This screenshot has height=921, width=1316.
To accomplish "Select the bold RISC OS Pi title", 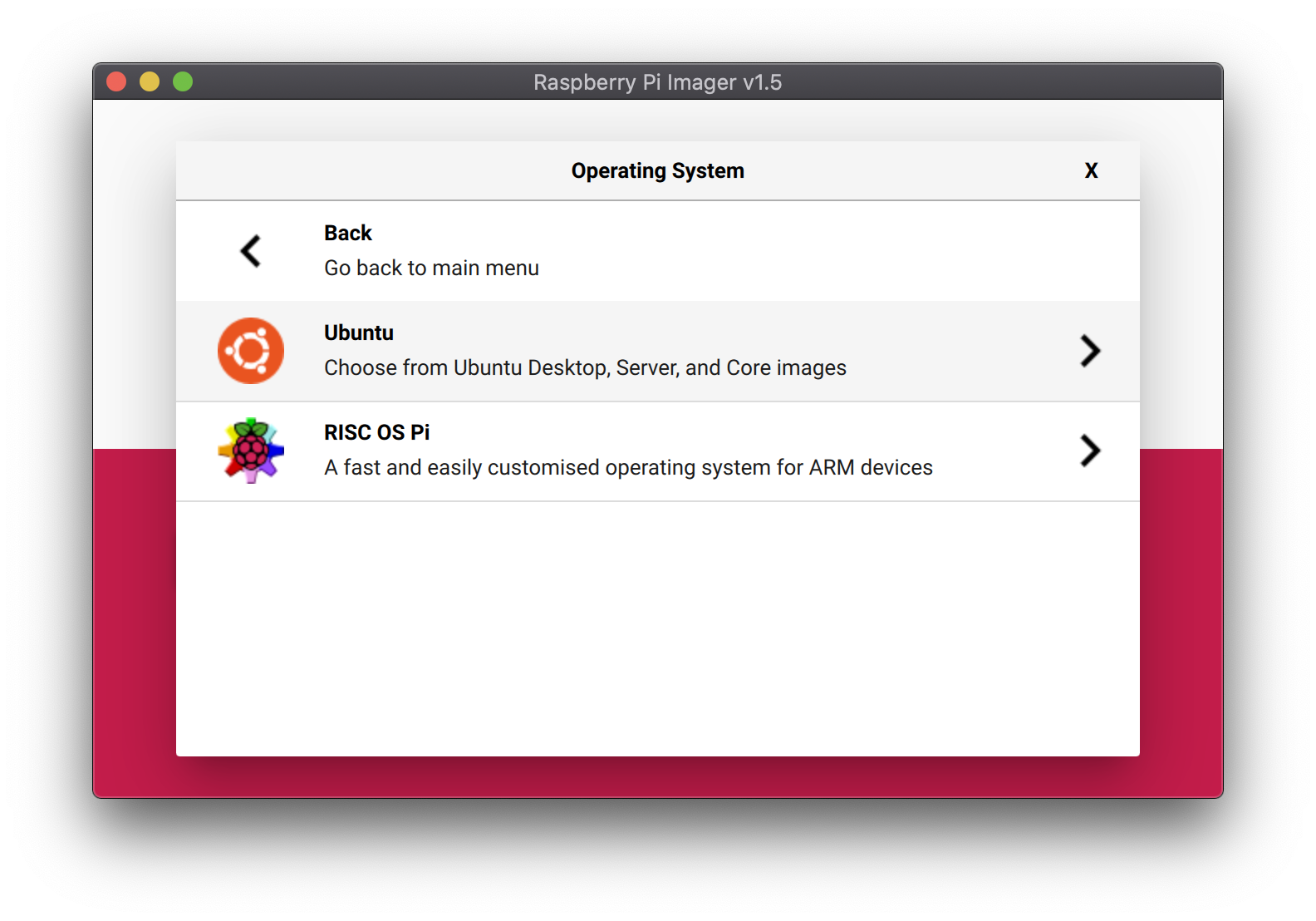I will tap(376, 432).
